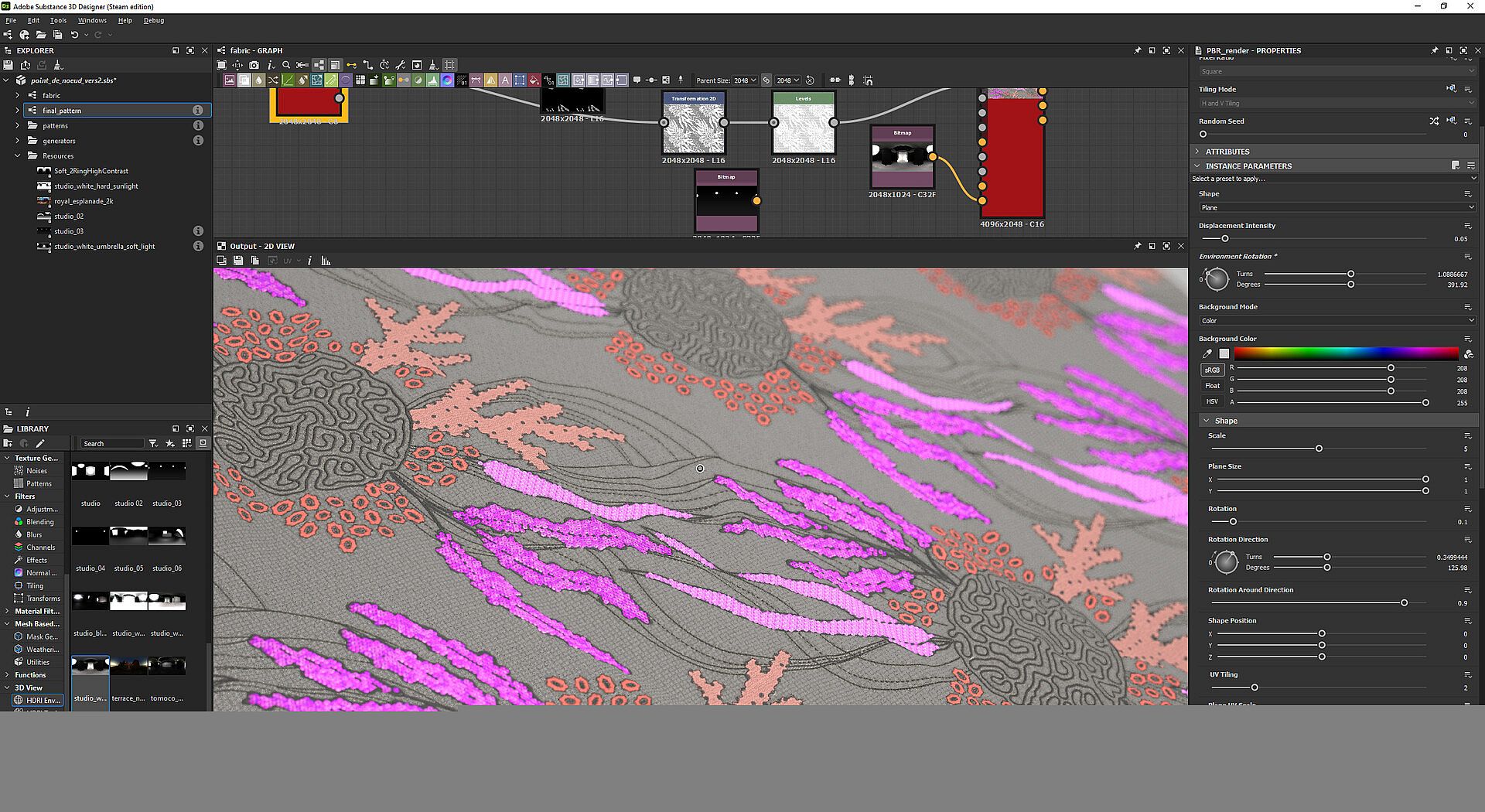Click the Random Seed randomize shuffle icon
The height and width of the screenshot is (812, 1485).
pyautogui.click(x=1434, y=121)
